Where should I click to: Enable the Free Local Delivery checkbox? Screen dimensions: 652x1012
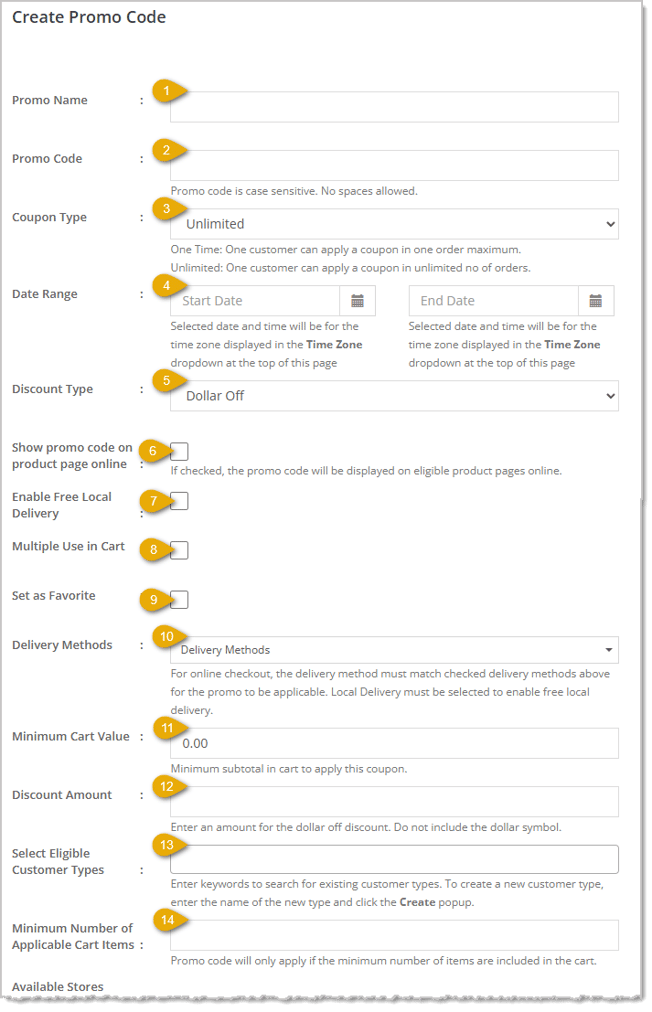pos(179,501)
